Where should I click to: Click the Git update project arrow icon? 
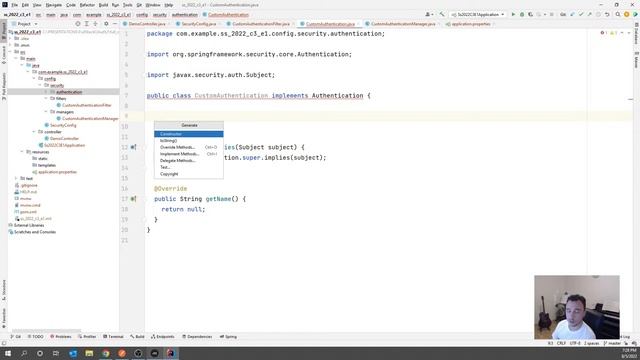(x=572, y=15)
